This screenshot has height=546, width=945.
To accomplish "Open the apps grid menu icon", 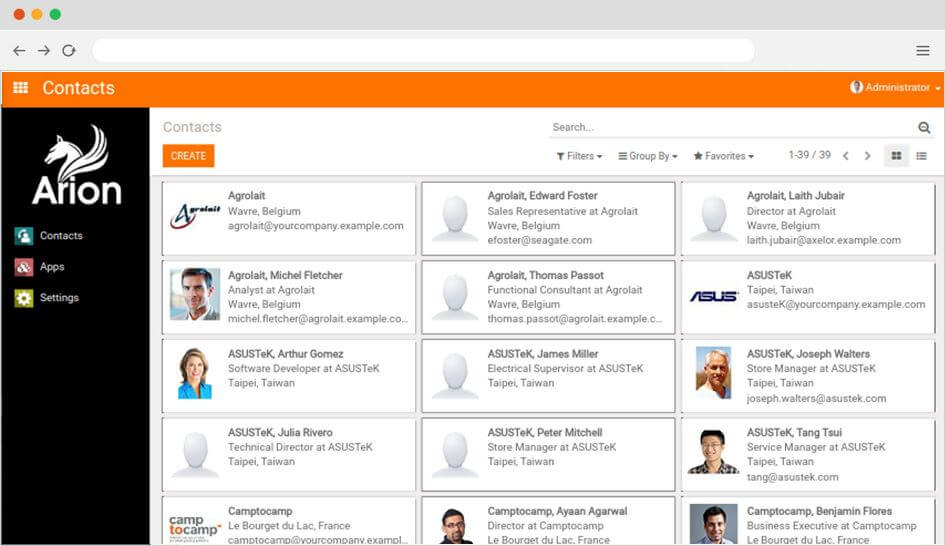I will (x=20, y=87).
